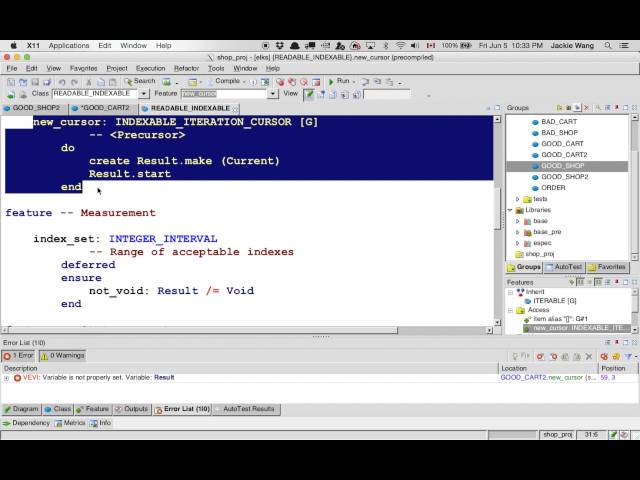Screen dimensions: 640x480
Task: Click the Feature name input field
Action: (x=224, y=94)
